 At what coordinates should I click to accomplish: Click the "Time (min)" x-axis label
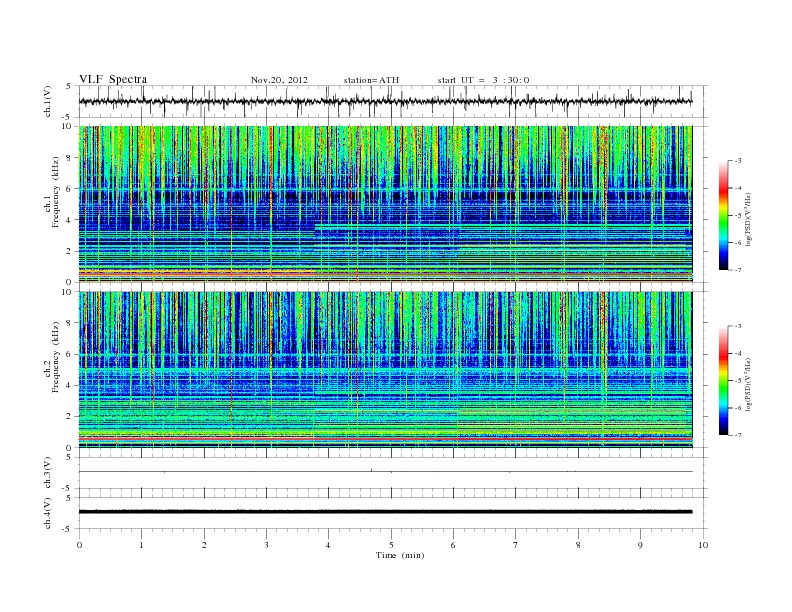400,555
